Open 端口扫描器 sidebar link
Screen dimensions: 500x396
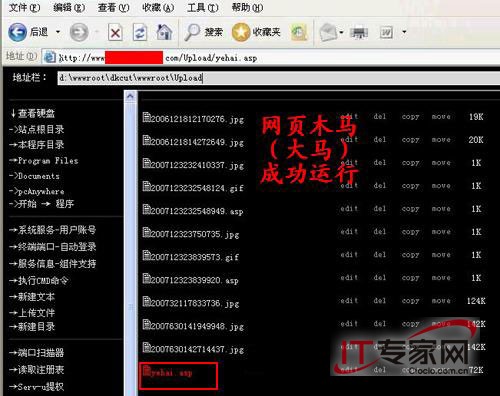[x=36, y=353]
